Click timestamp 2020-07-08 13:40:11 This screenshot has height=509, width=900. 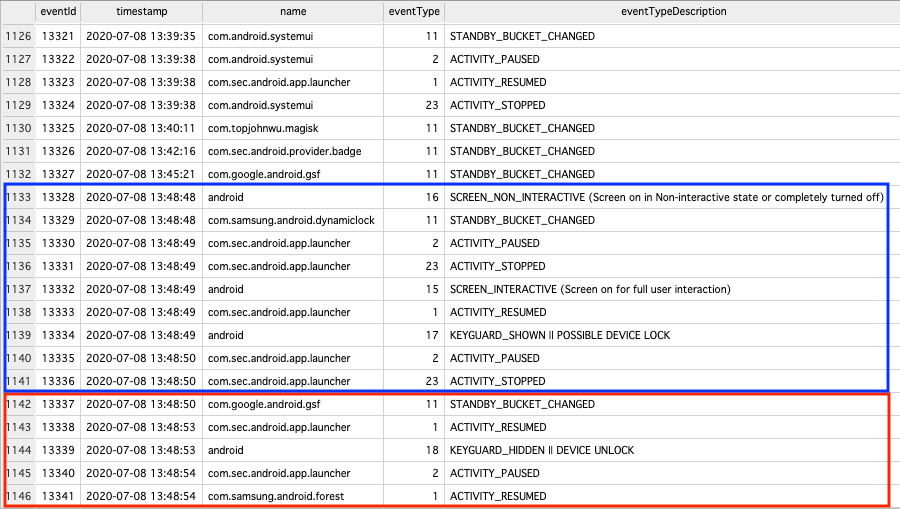click(x=141, y=129)
